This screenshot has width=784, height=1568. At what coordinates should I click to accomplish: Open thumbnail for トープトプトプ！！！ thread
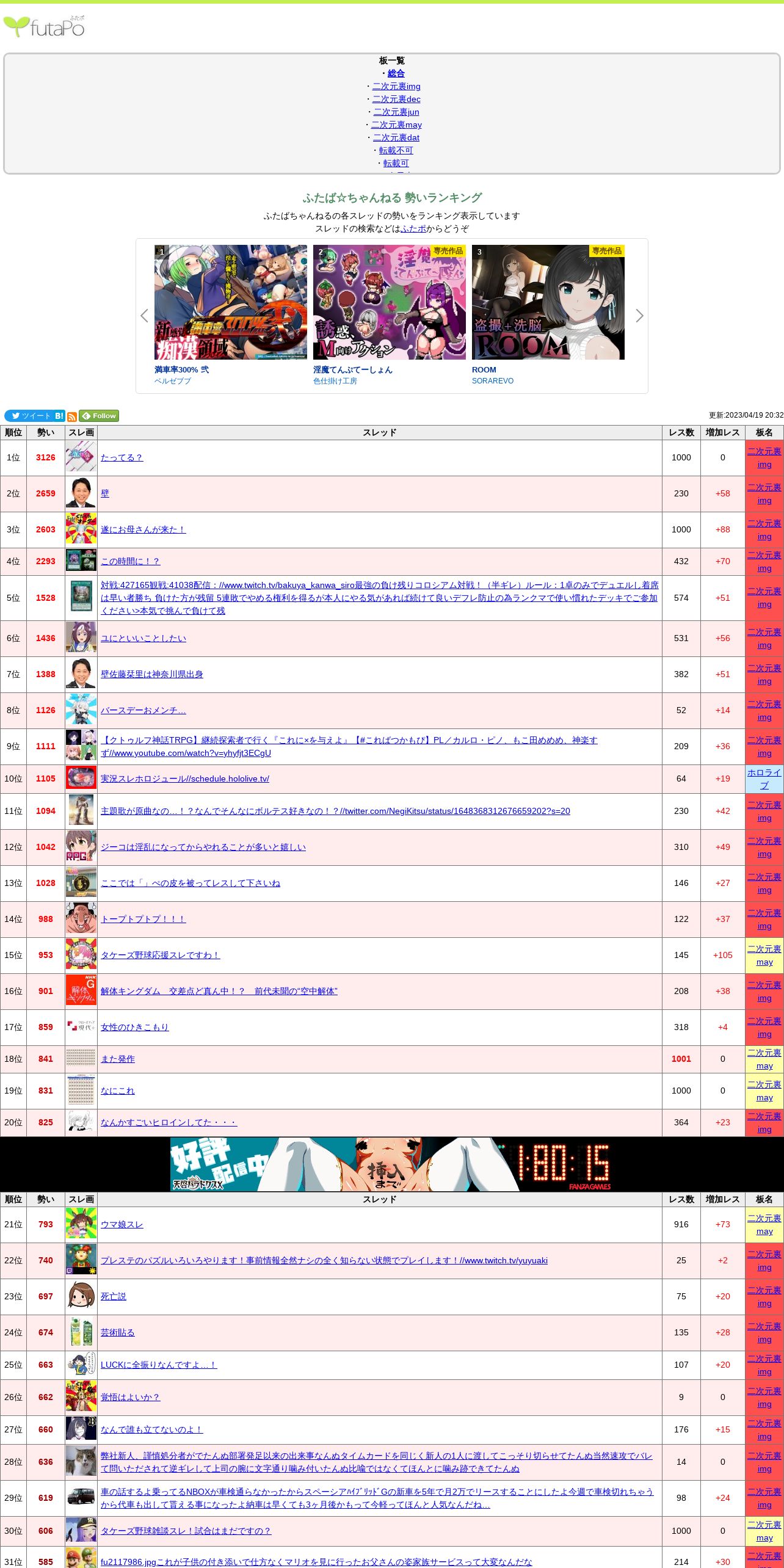click(x=81, y=918)
